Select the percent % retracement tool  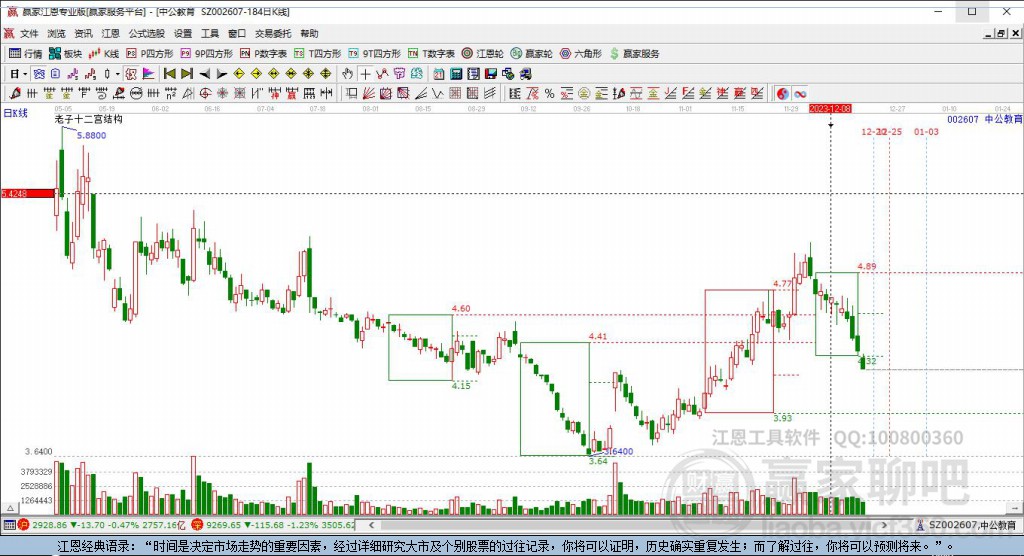[549, 93]
